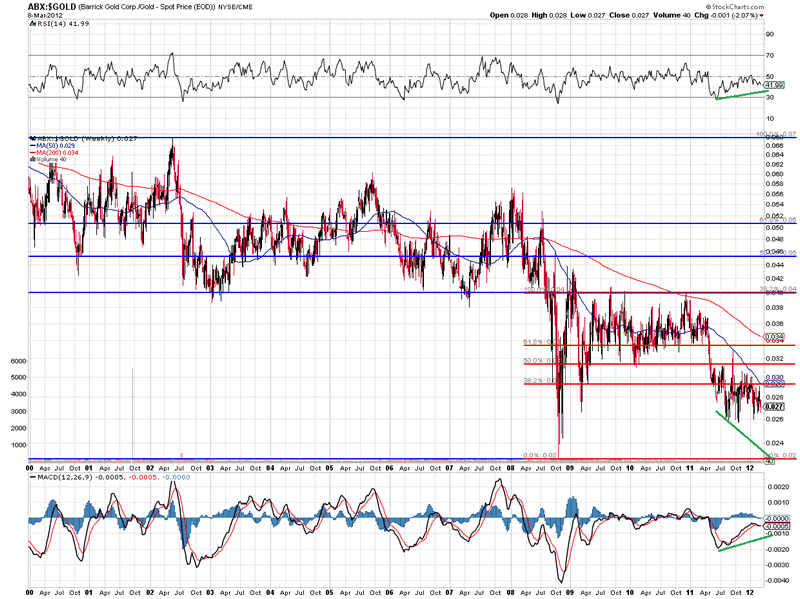Screen dimensions: 800x599
Task: Click the 1000 volume axis label
Action: click(x=18, y=445)
